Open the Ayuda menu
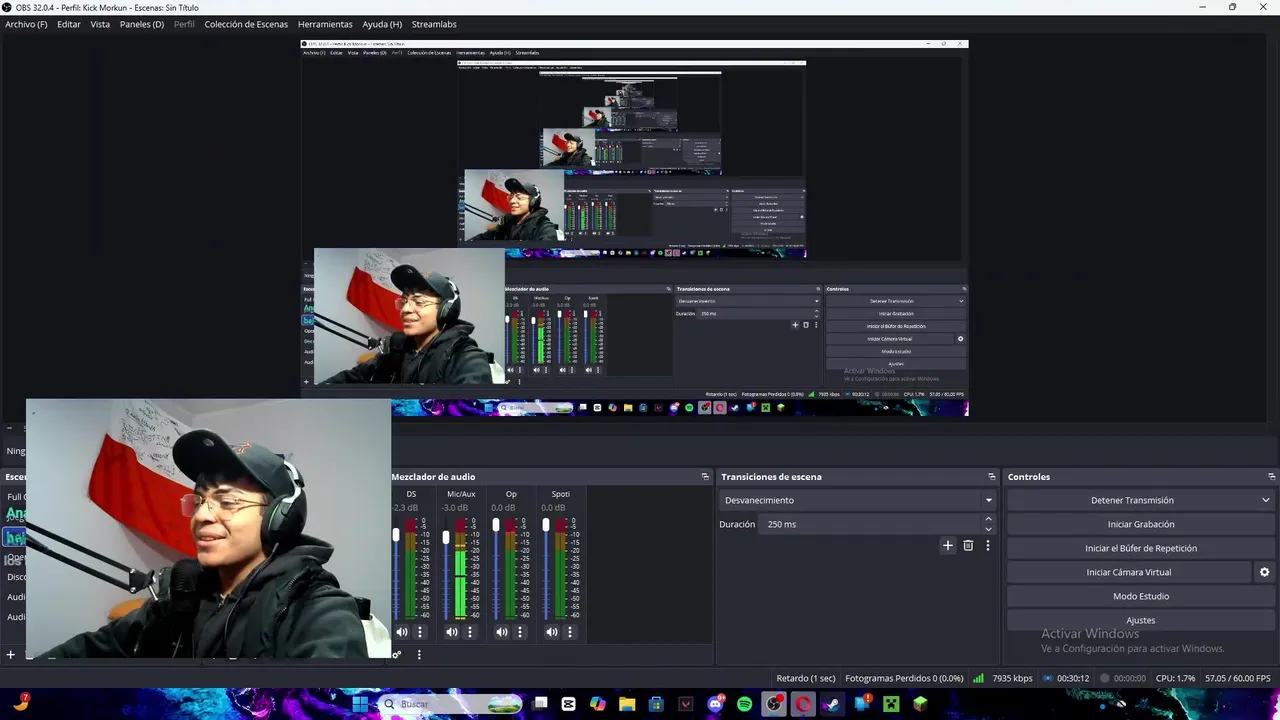The image size is (1280, 720). (382, 24)
